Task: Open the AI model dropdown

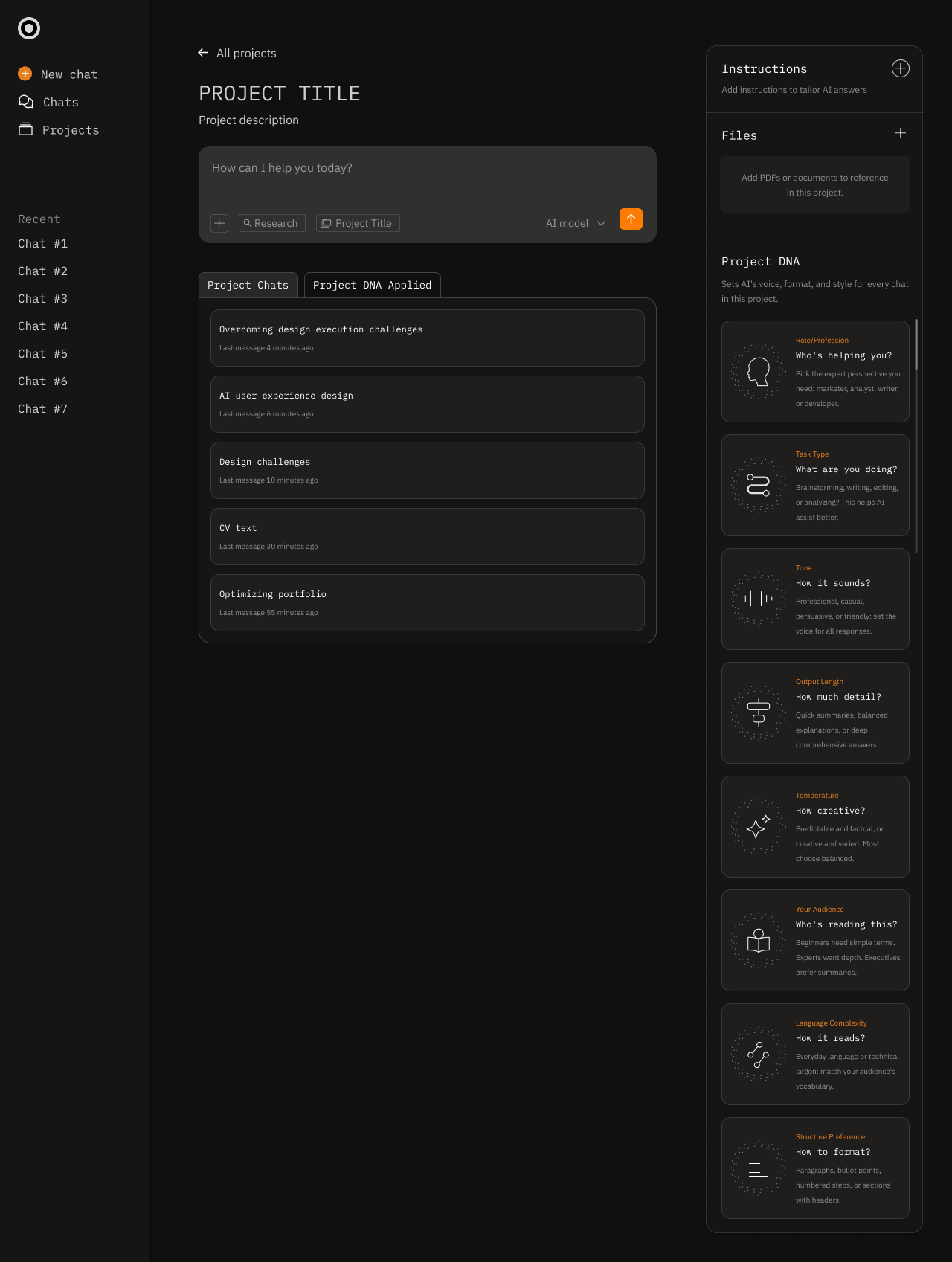Action: tap(576, 223)
